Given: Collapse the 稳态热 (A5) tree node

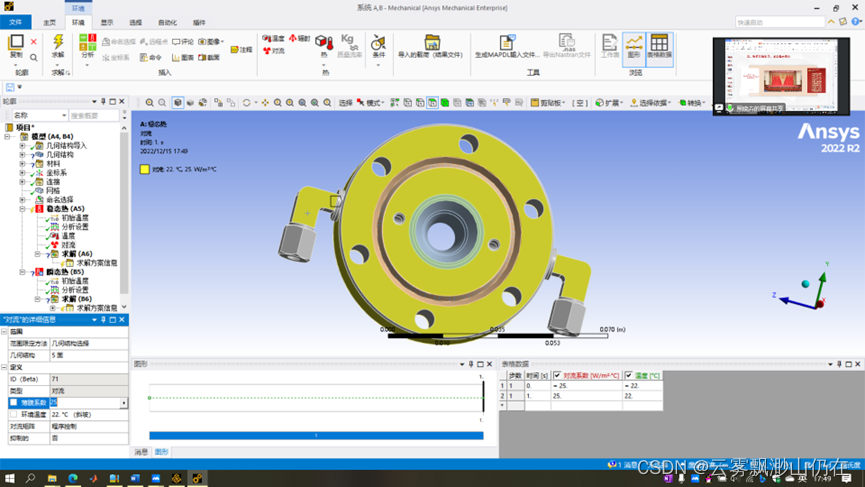Looking at the screenshot, I should click(22, 209).
